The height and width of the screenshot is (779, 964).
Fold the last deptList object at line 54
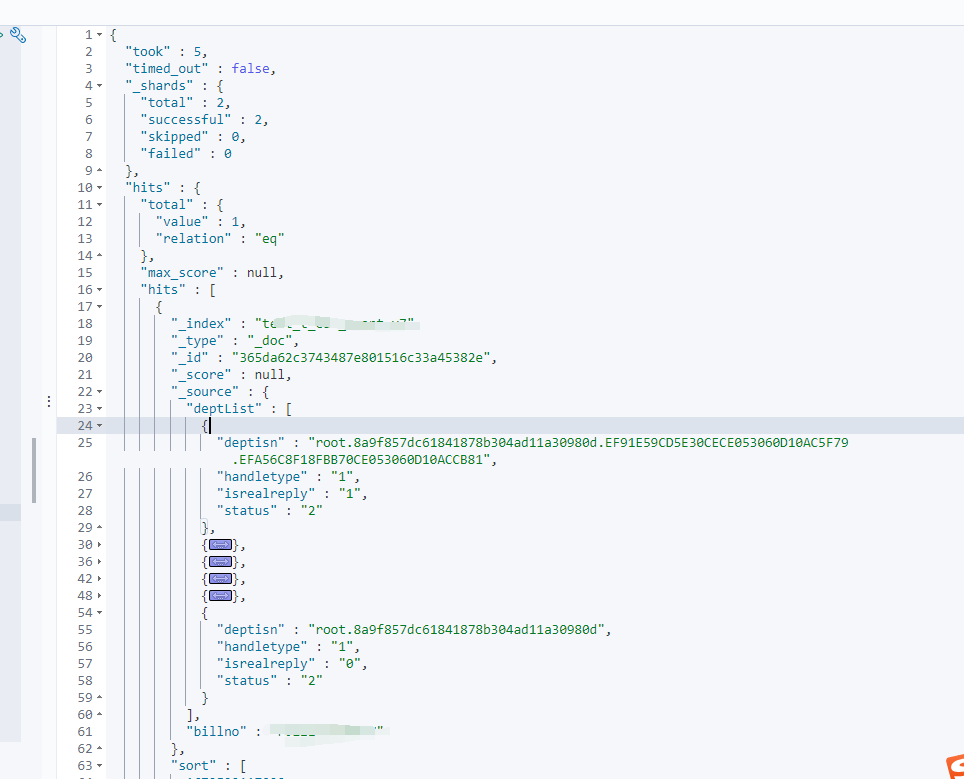point(100,613)
